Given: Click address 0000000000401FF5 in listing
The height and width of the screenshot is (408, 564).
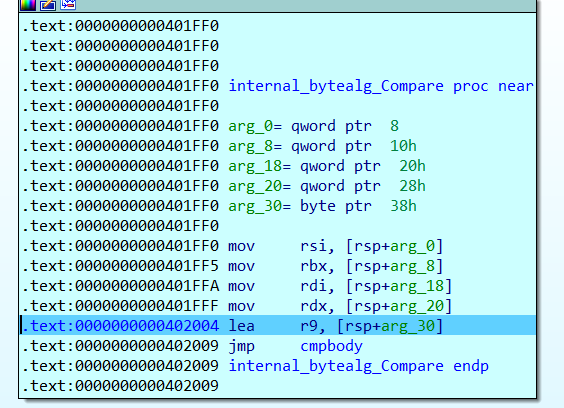Looking at the screenshot, I should click(x=147, y=266).
